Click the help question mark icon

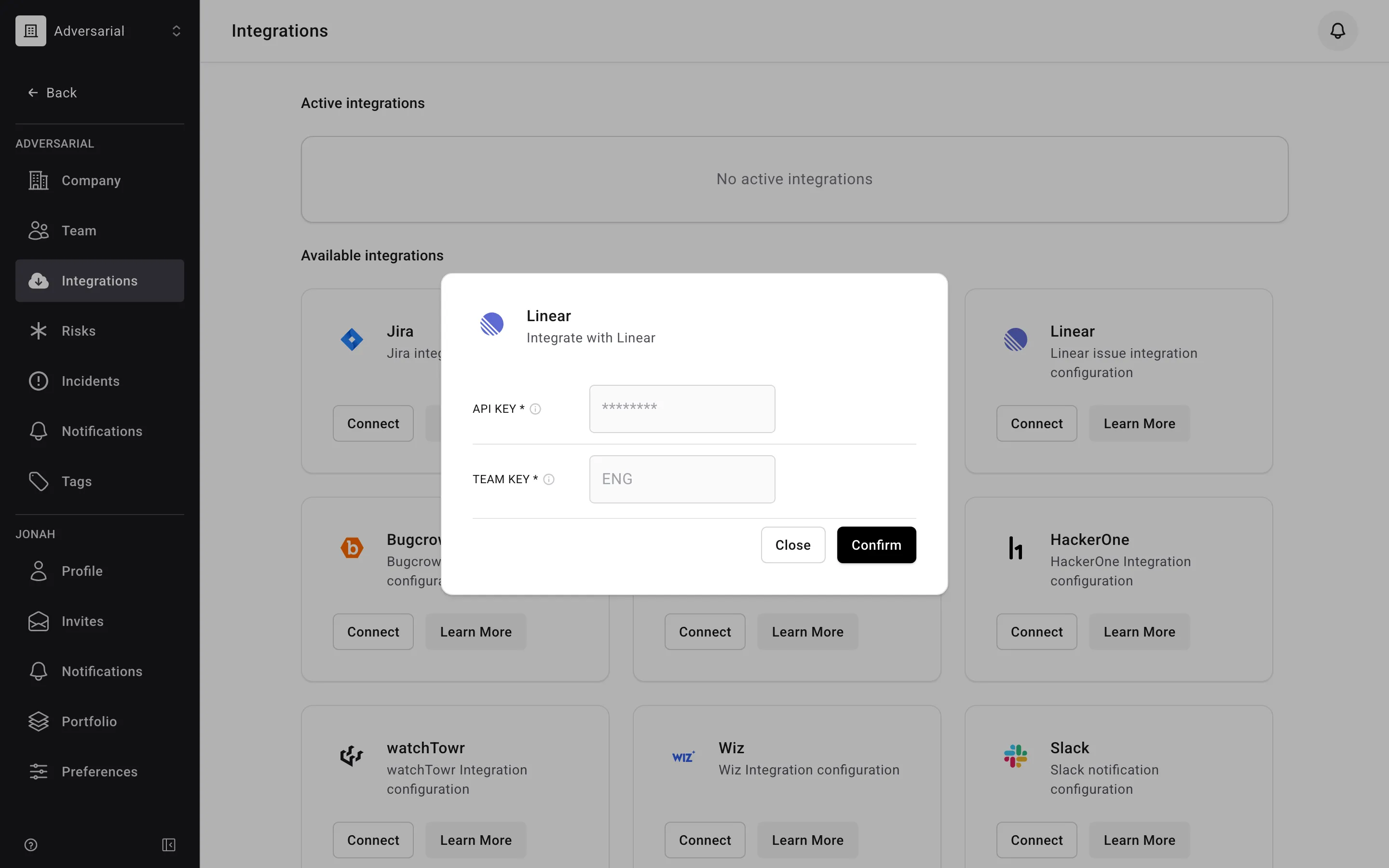click(31, 845)
